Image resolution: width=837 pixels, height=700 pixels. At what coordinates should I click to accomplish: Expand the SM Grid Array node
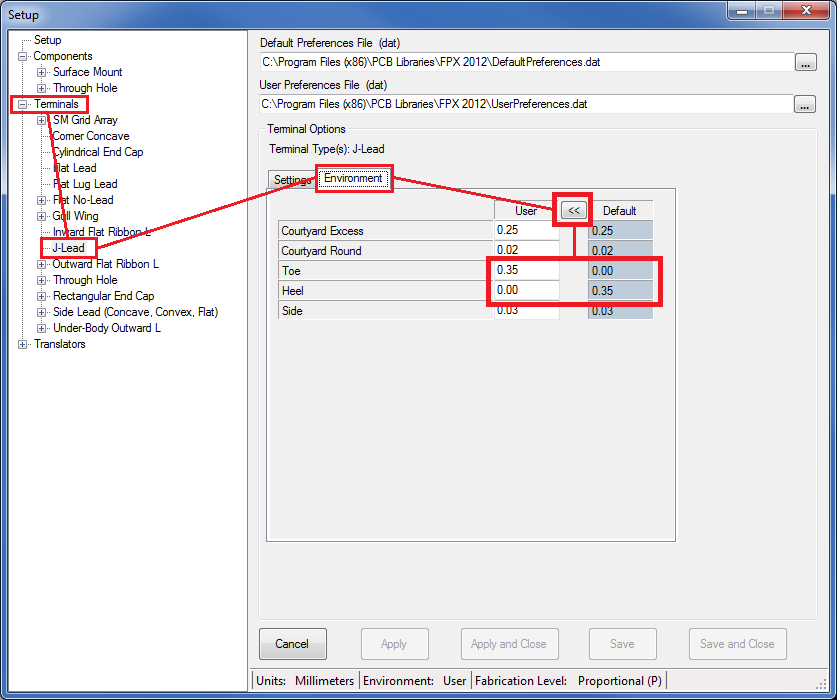point(41,120)
